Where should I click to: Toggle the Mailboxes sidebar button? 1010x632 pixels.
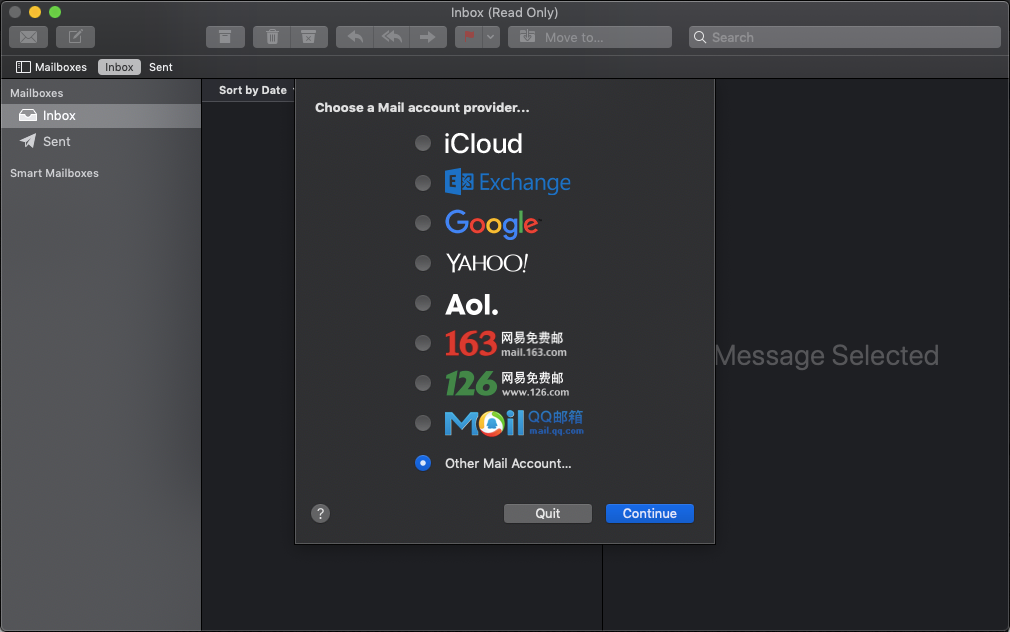coord(52,67)
